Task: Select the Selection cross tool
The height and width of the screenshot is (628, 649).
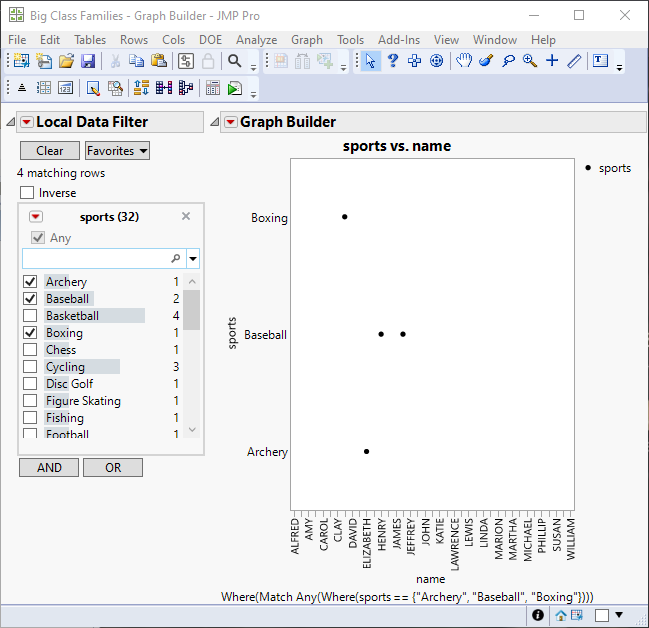Action: click(x=414, y=61)
